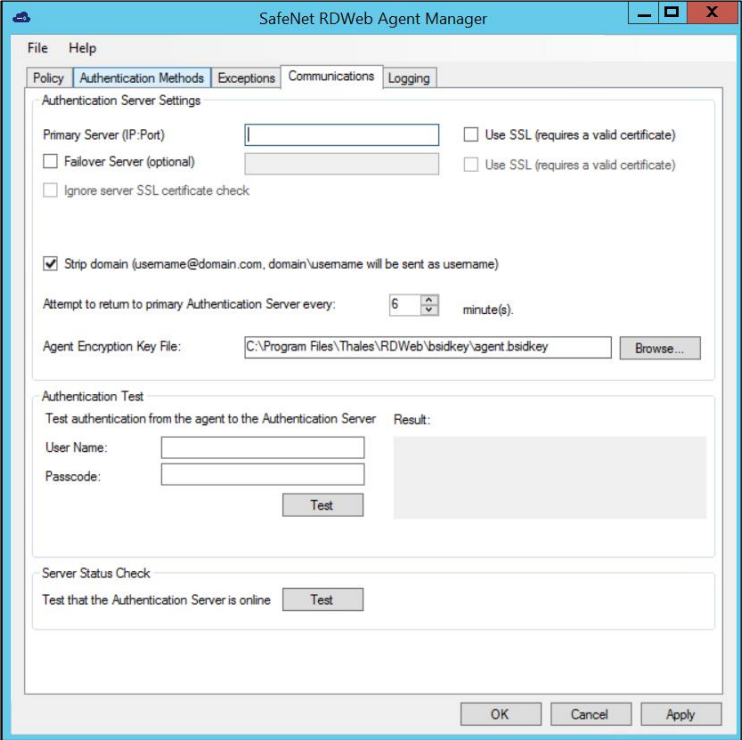Browse for the agent encryption key file

point(660,348)
